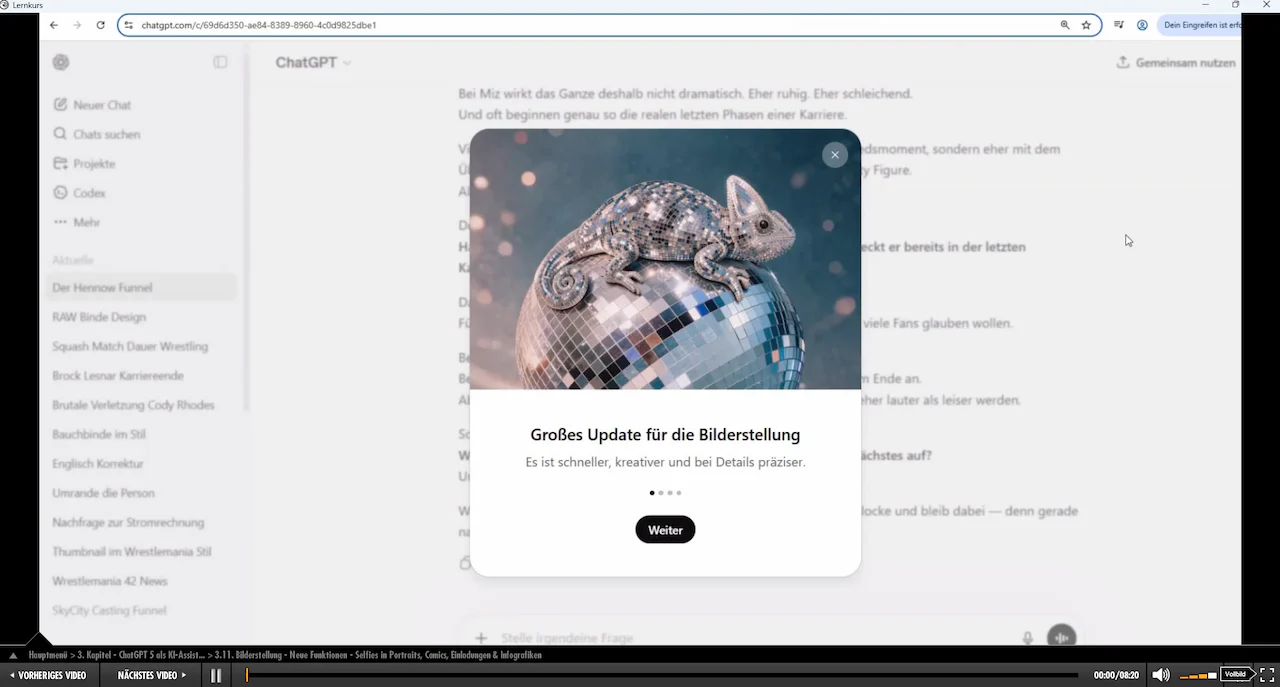Expand the Hauptmenü breadcrumb arrow
This screenshot has width=1280, height=687.
(13, 655)
